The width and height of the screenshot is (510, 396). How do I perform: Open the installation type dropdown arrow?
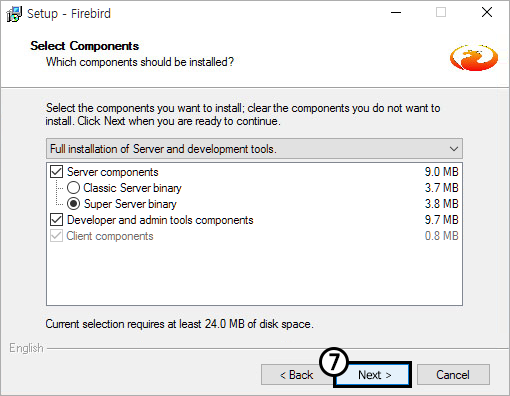[454, 149]
